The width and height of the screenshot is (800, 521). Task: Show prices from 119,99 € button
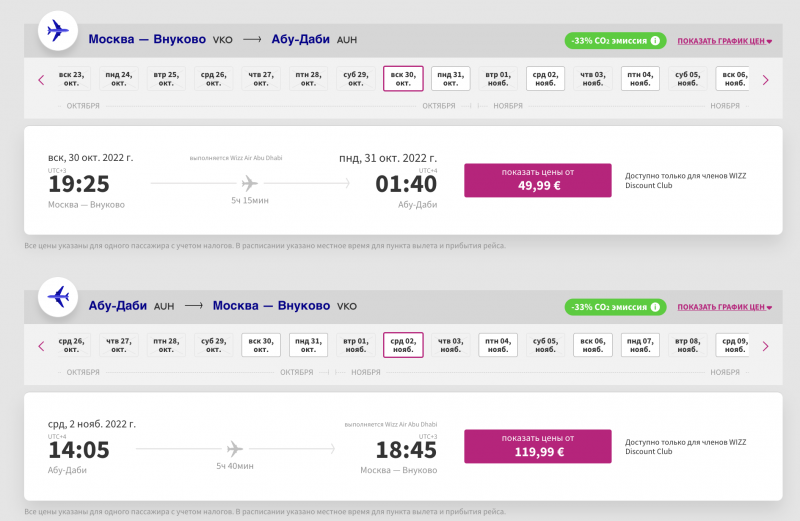click(x=538, y=446)
